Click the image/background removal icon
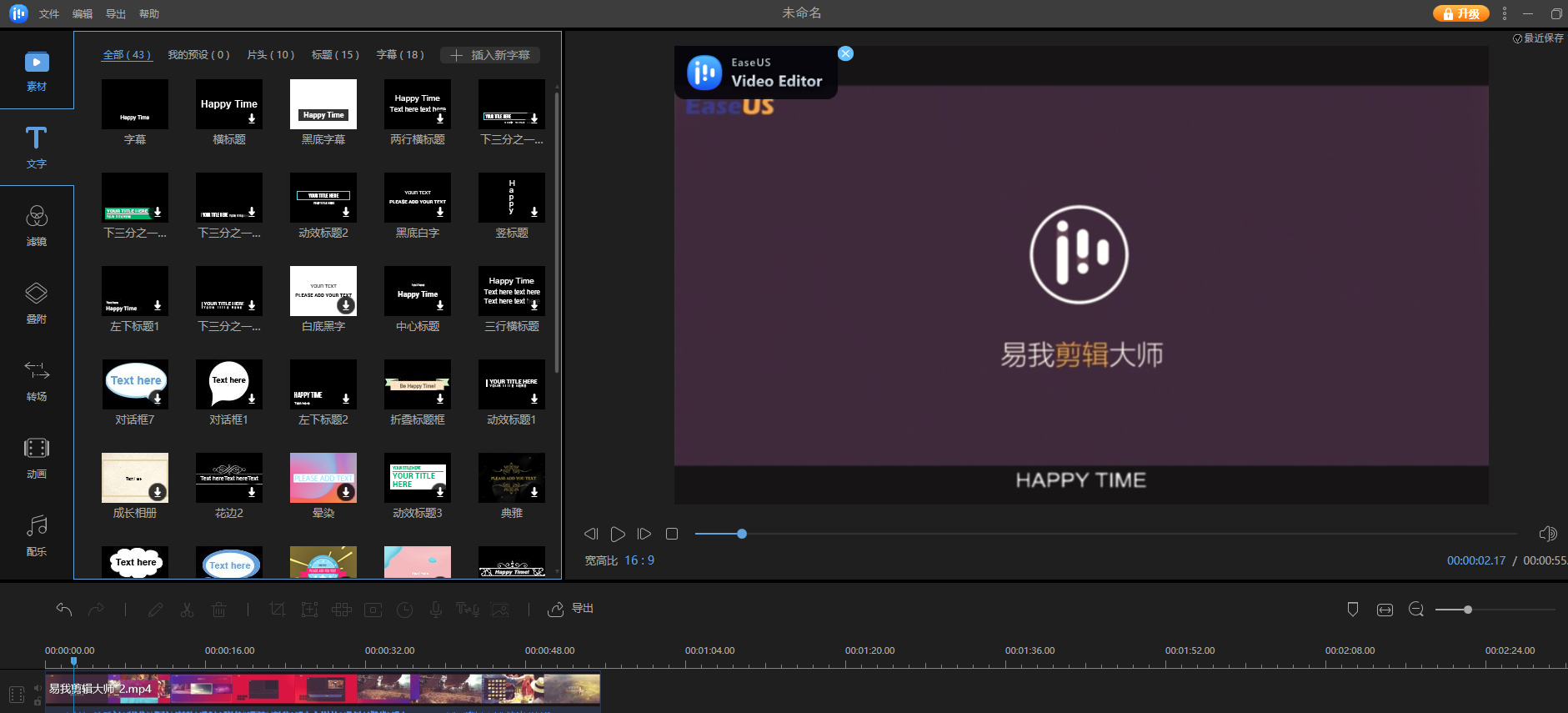 [x=500, y=610]
